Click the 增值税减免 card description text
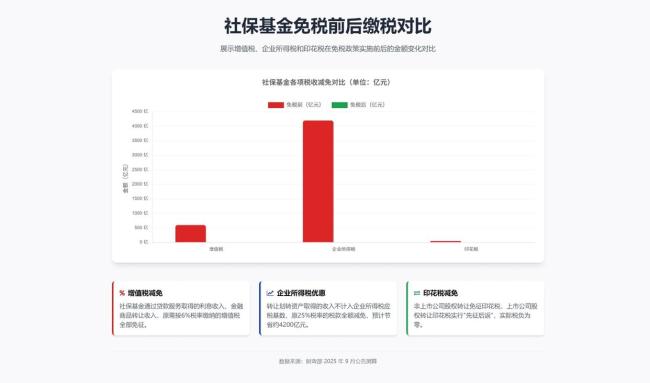 click(182, 315)
